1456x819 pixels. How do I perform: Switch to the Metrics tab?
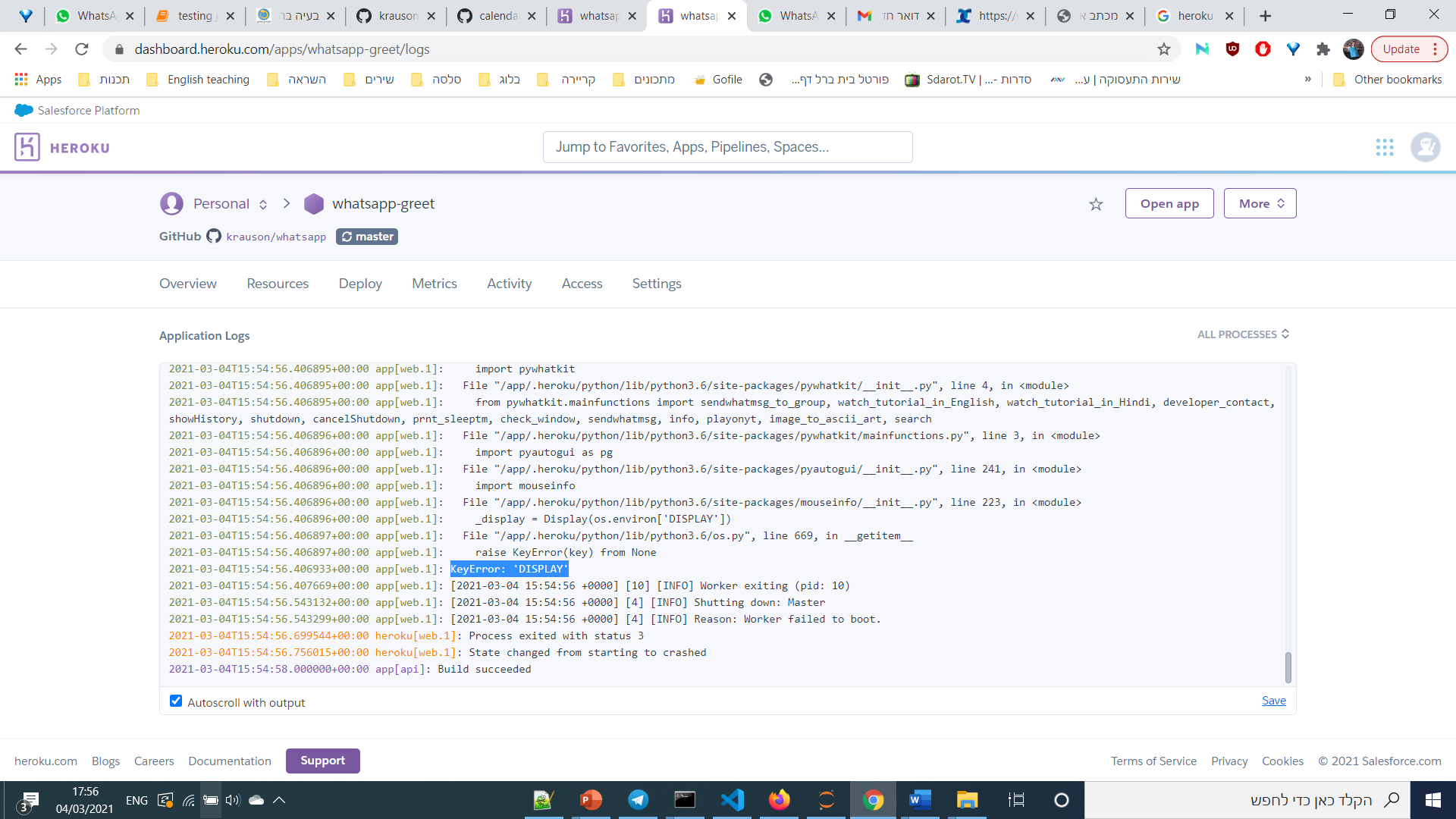pyautogui.click(x=435, y=284)
